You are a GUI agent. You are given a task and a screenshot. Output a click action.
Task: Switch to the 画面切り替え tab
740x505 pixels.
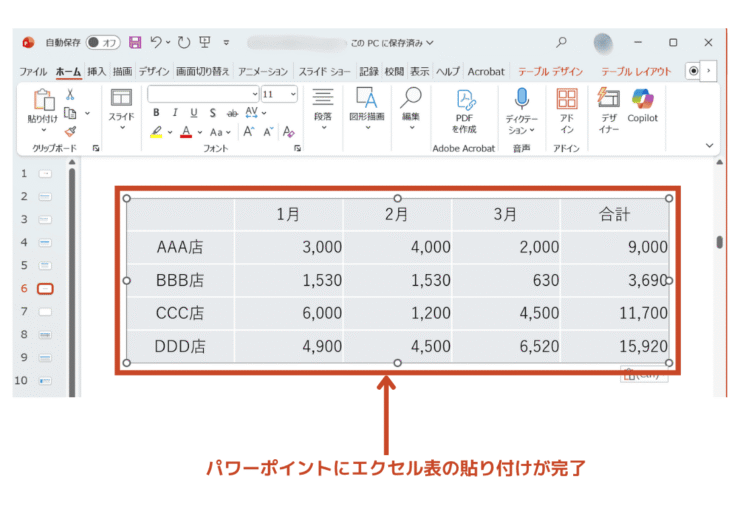tap(202, 71)
